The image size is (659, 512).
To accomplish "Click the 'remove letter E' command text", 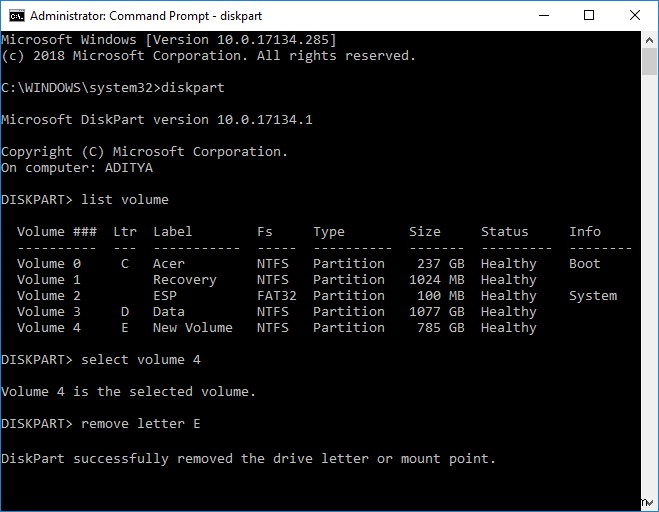I will 141,424.
